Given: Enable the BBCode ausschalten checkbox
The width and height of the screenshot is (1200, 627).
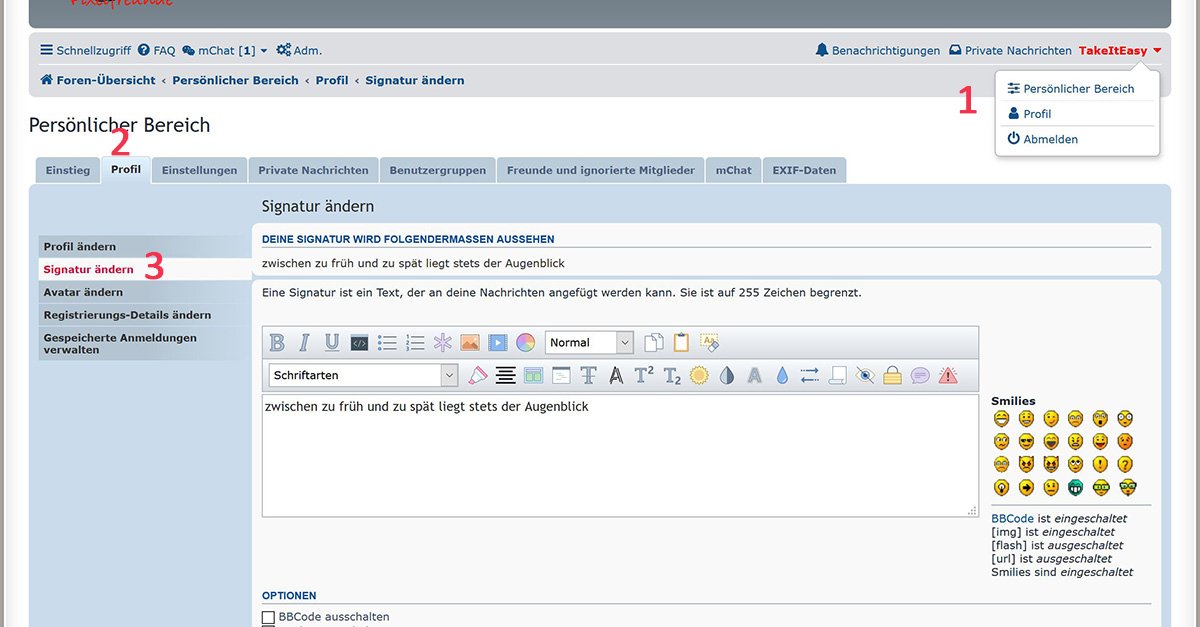Looking at the screenshot, I should (268, 617).
